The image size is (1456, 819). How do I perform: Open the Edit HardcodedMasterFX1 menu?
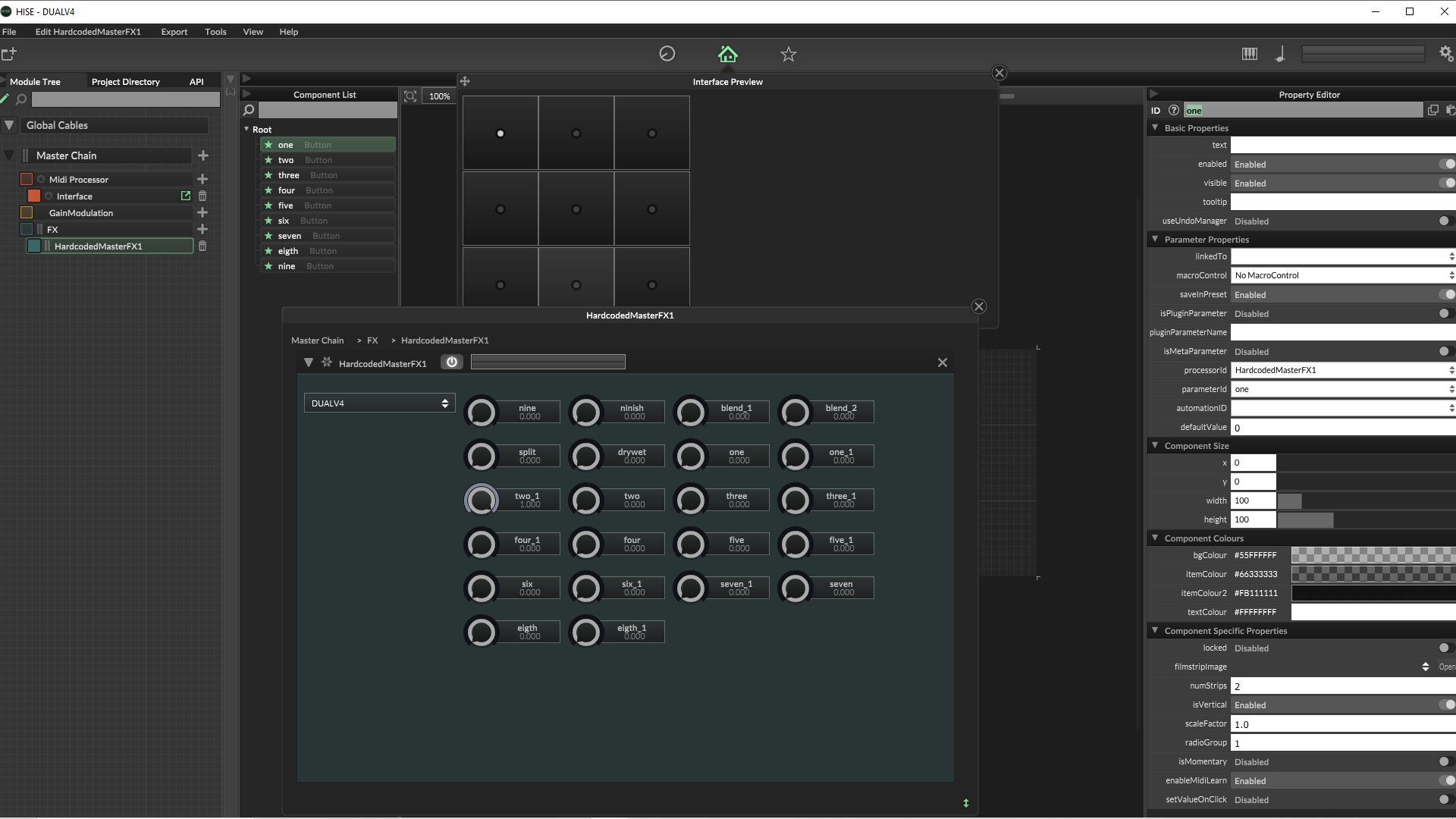pos(88,32)
